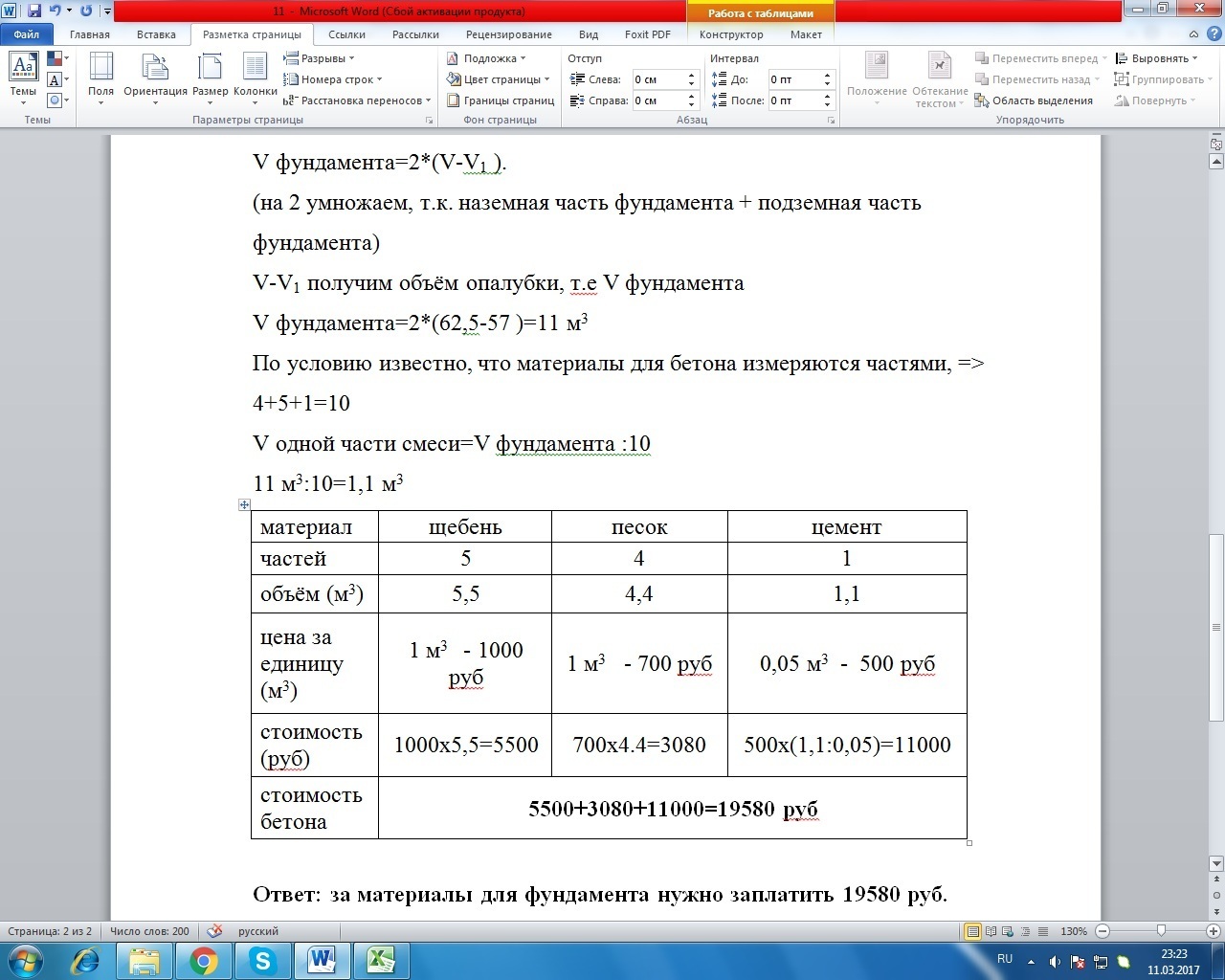This screenshot has width=1225, height=980.
Task: Click the table move handle
Action: click(244, 504)
